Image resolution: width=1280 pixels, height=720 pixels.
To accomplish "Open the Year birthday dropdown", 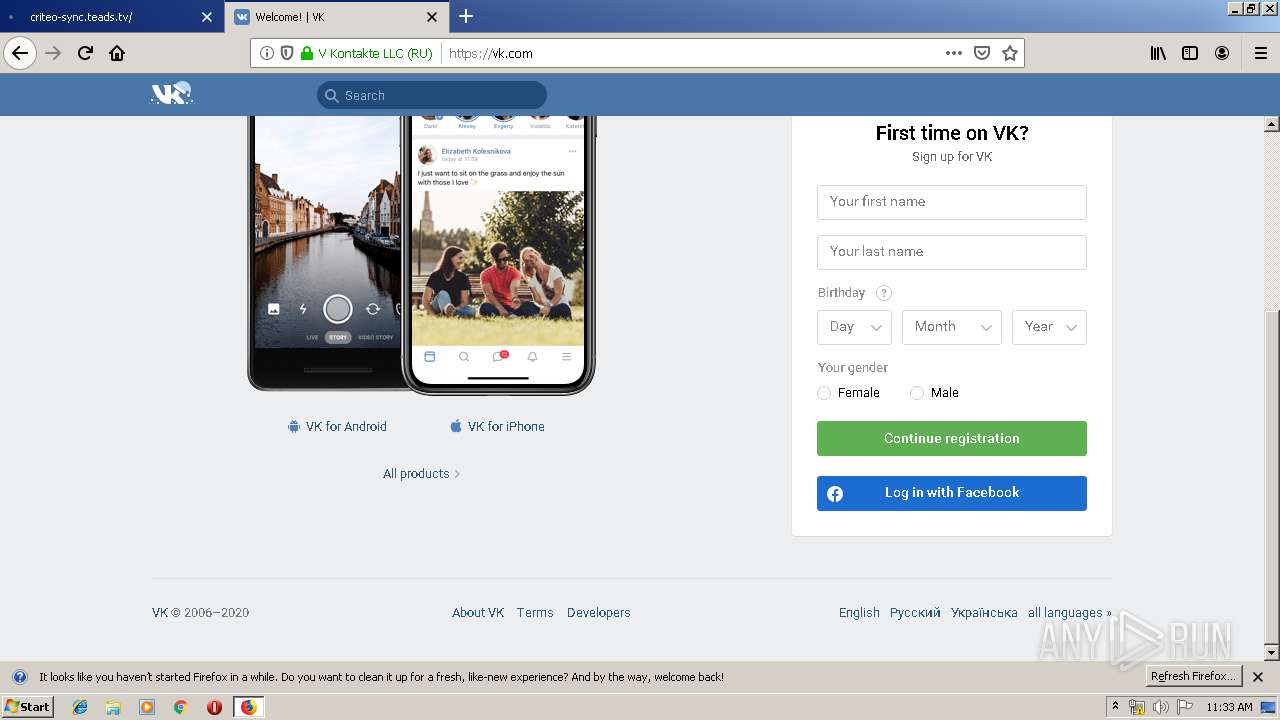I will click(1049, 327).
